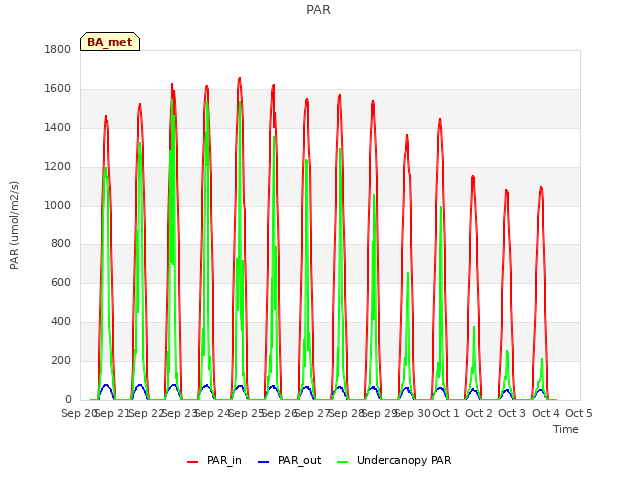Click the 800 y-axis tick label

61,244
